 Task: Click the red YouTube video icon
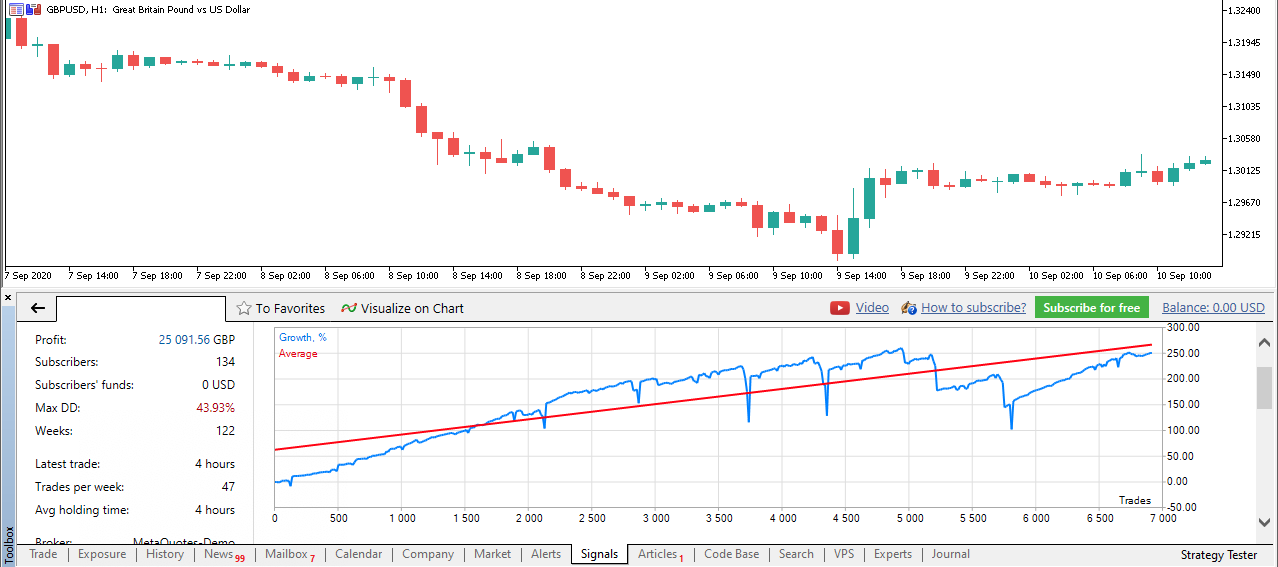click(840, 308)
